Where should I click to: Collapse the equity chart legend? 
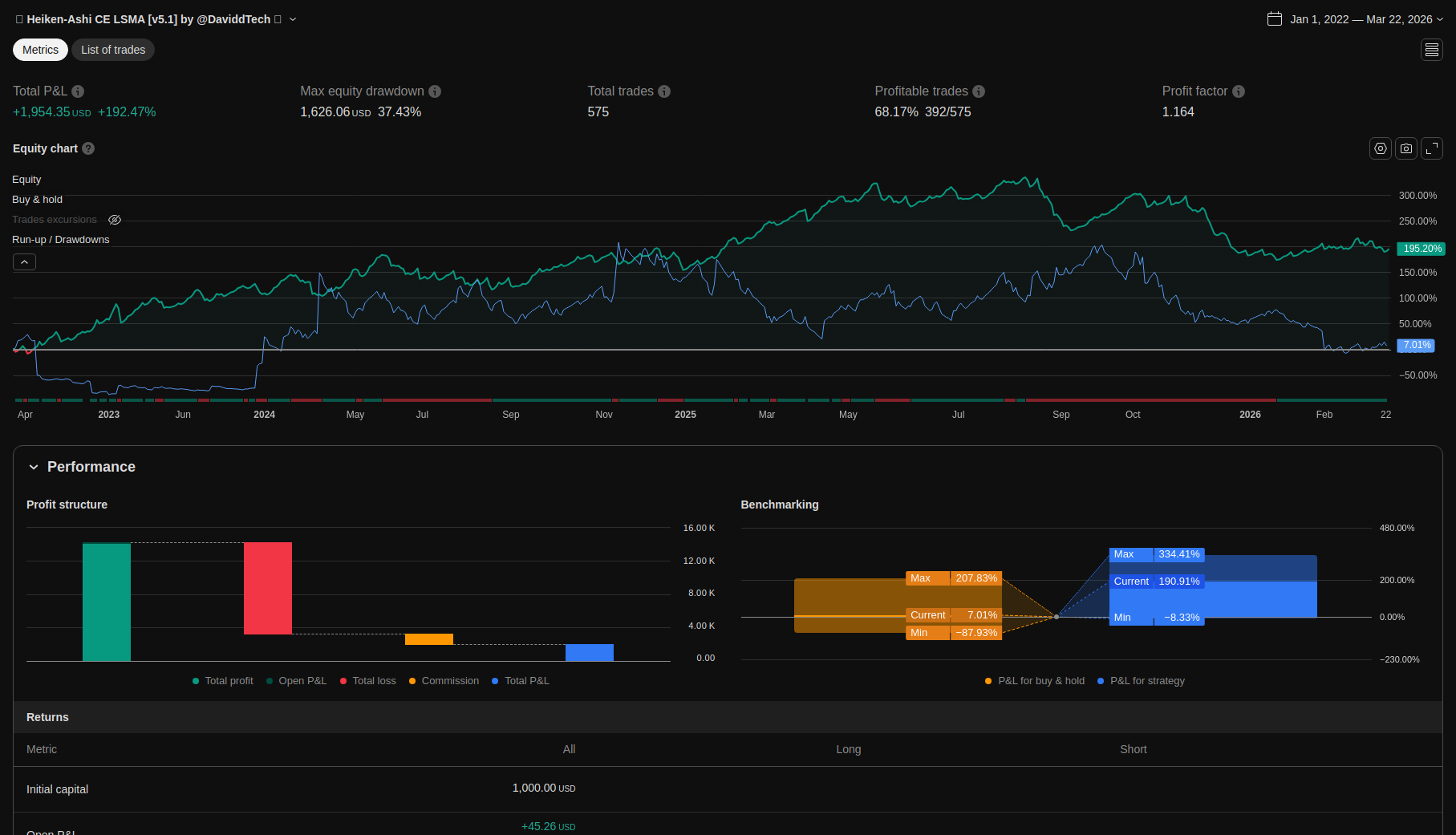[x=24, y=262]
